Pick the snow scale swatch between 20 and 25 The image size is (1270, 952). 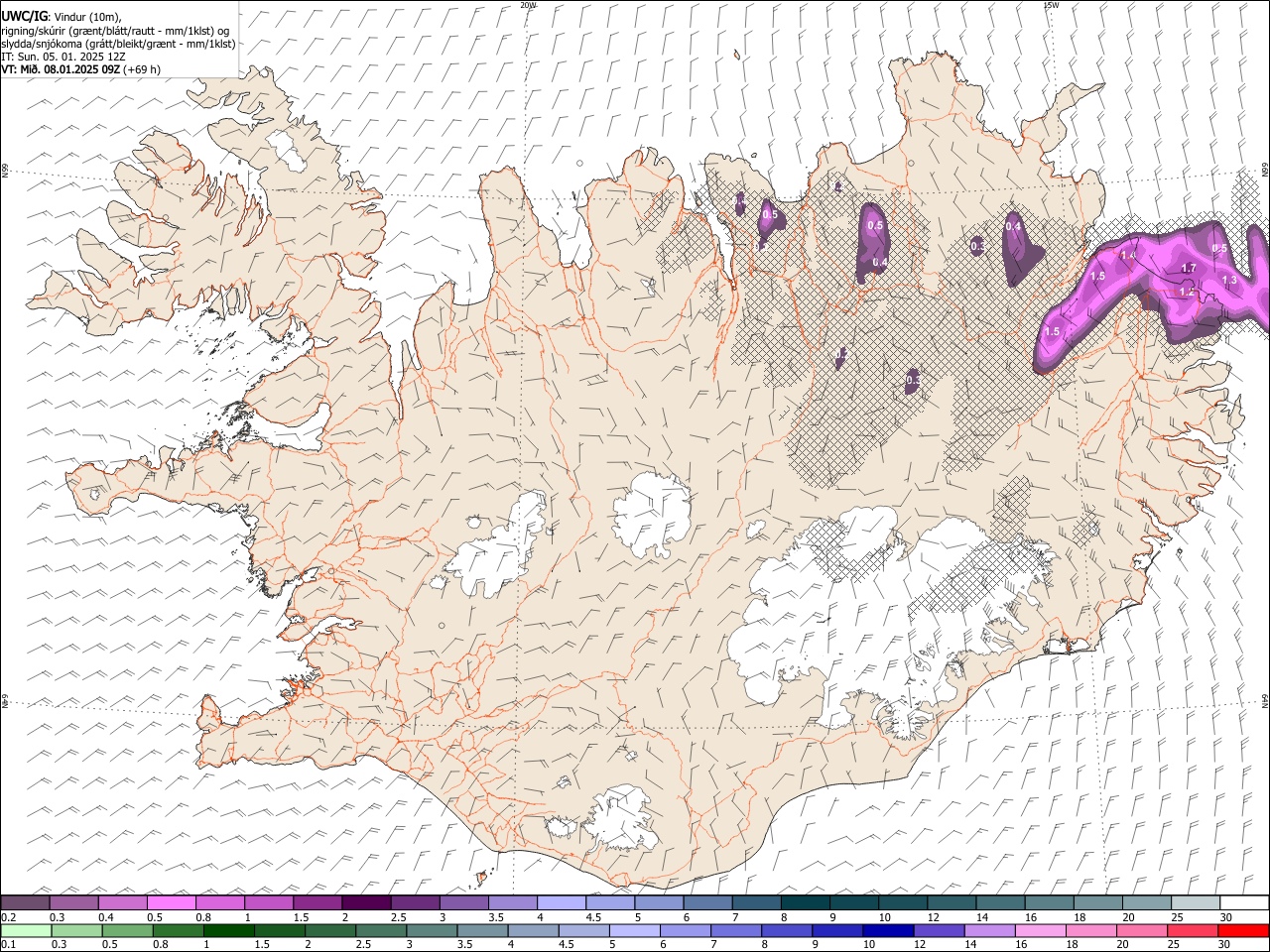1147,902
